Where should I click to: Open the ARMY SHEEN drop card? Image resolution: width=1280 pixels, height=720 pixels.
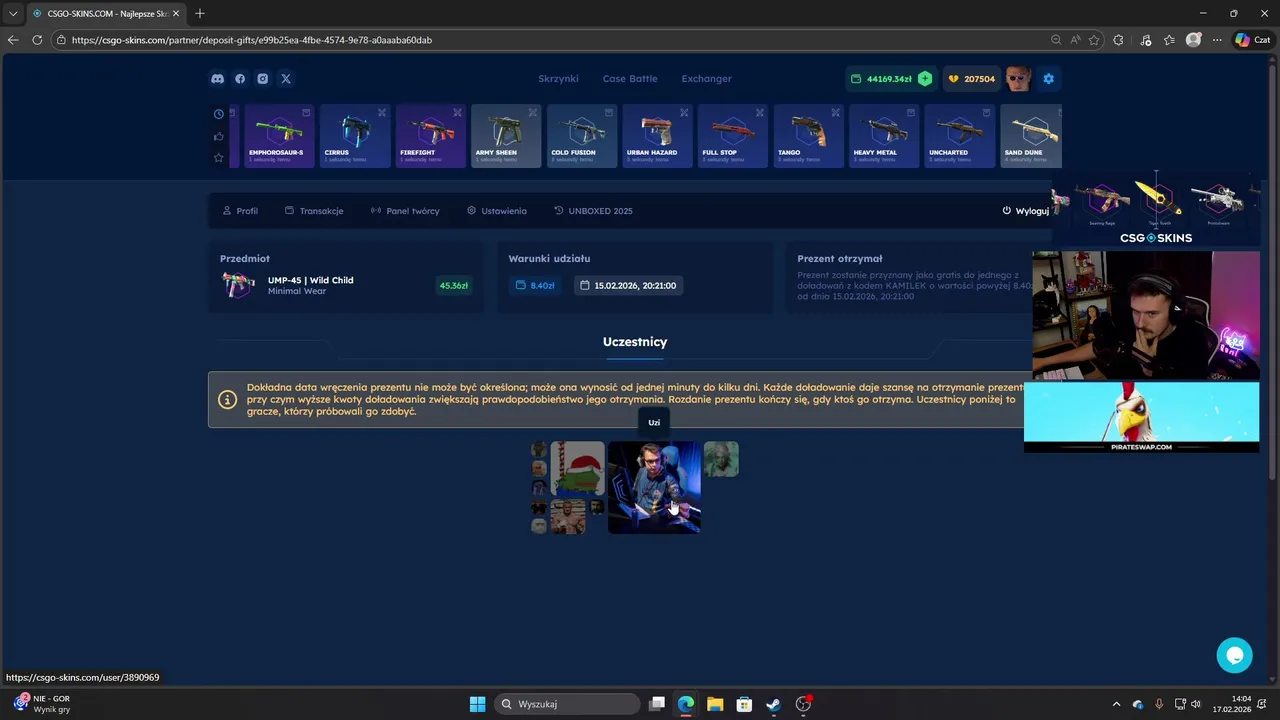click(506, 136)
